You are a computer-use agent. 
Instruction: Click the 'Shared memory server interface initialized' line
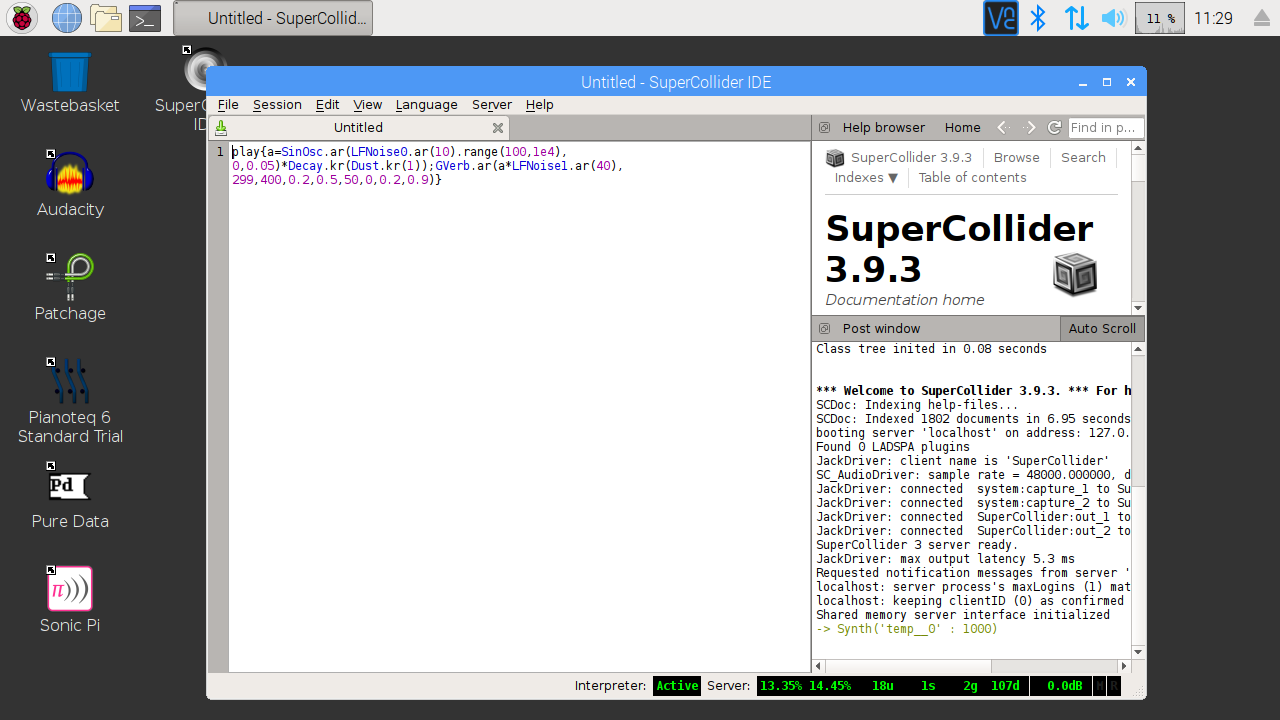click(x=963, y=615)
